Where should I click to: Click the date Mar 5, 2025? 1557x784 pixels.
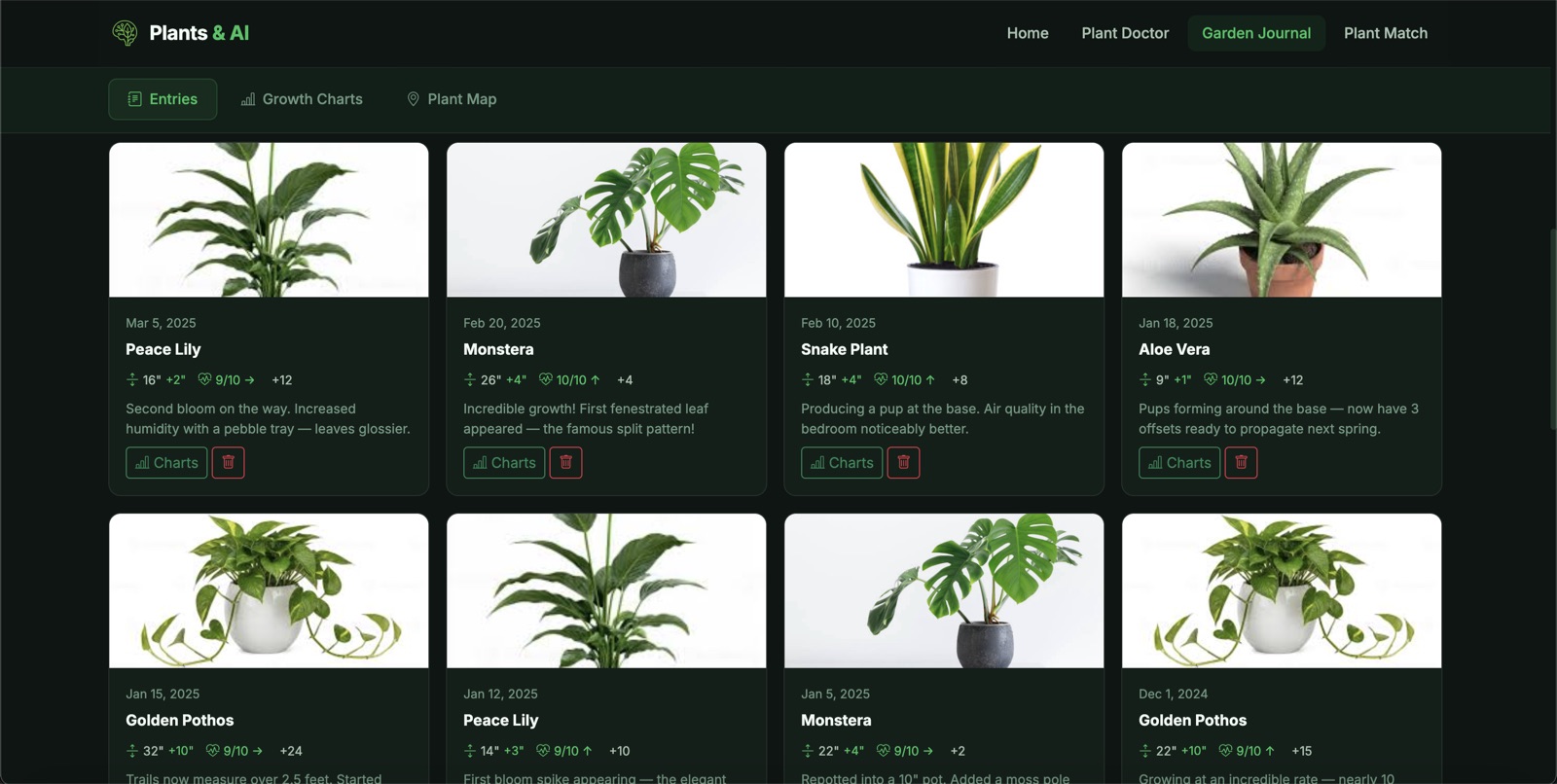pos(161,323)
